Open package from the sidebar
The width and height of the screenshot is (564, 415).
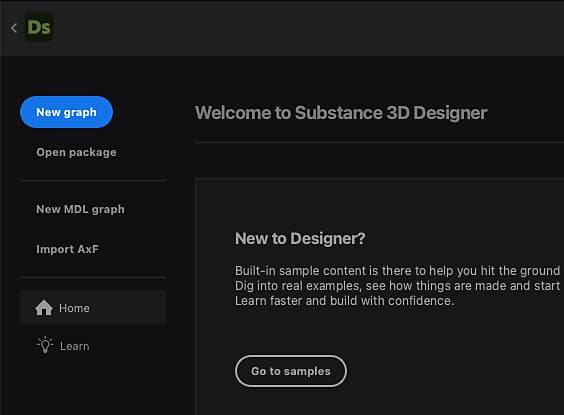click(x=76, y=152)
